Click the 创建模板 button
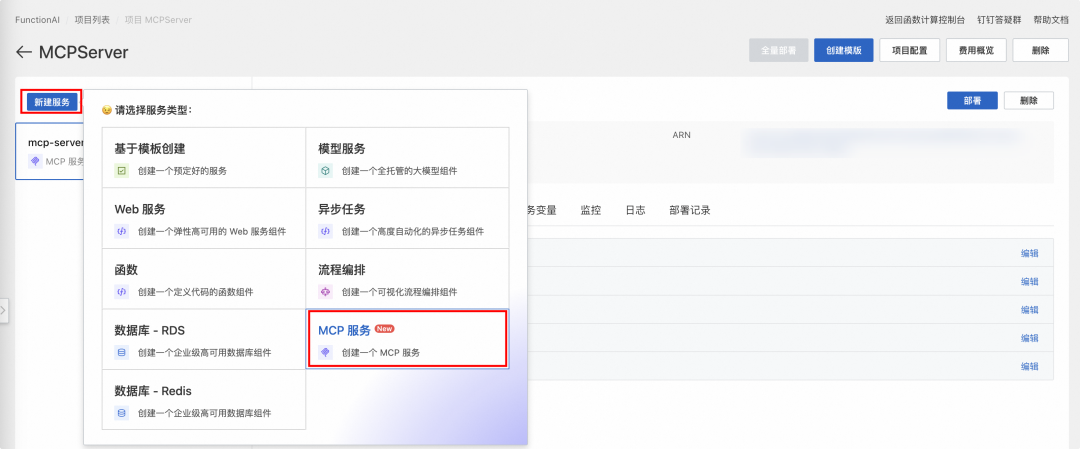 pos(844,50)
